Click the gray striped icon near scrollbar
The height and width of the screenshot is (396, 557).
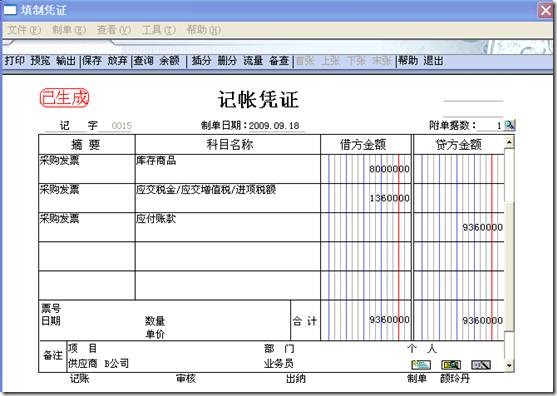tap(481, 364)
